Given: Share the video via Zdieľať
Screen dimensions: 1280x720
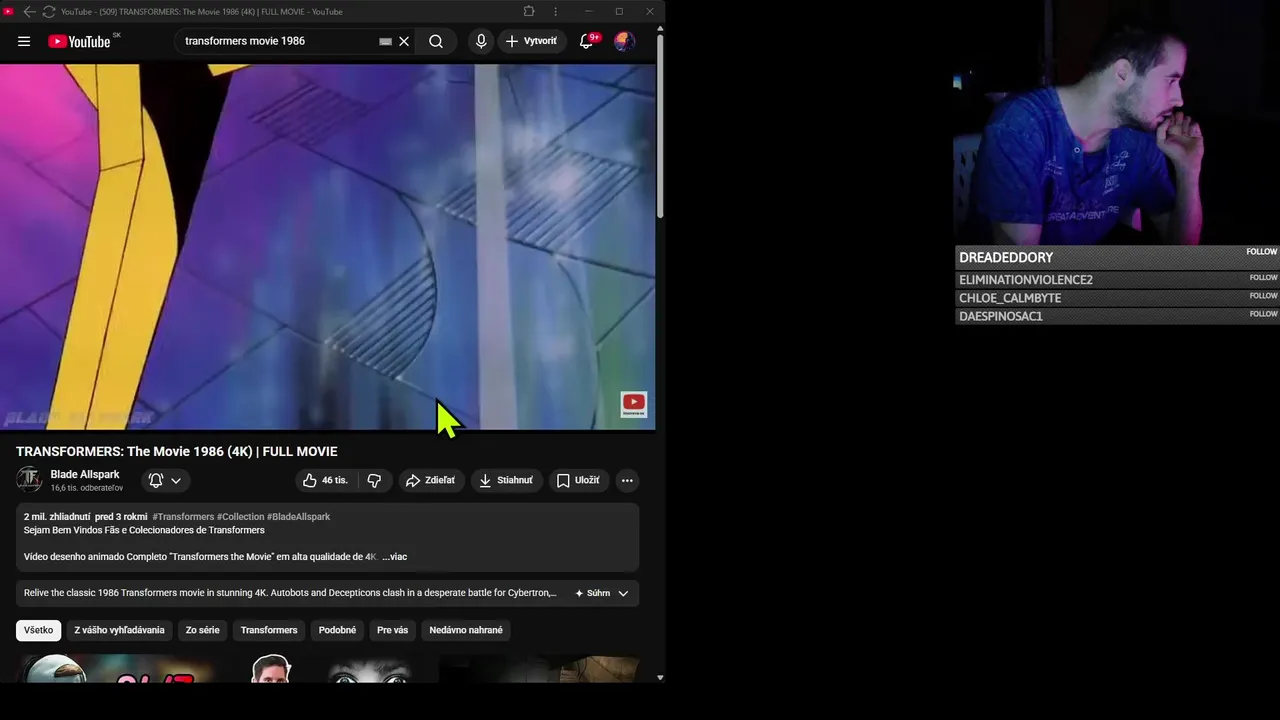Looking at the screenshot, I should (x=430, y=480).
